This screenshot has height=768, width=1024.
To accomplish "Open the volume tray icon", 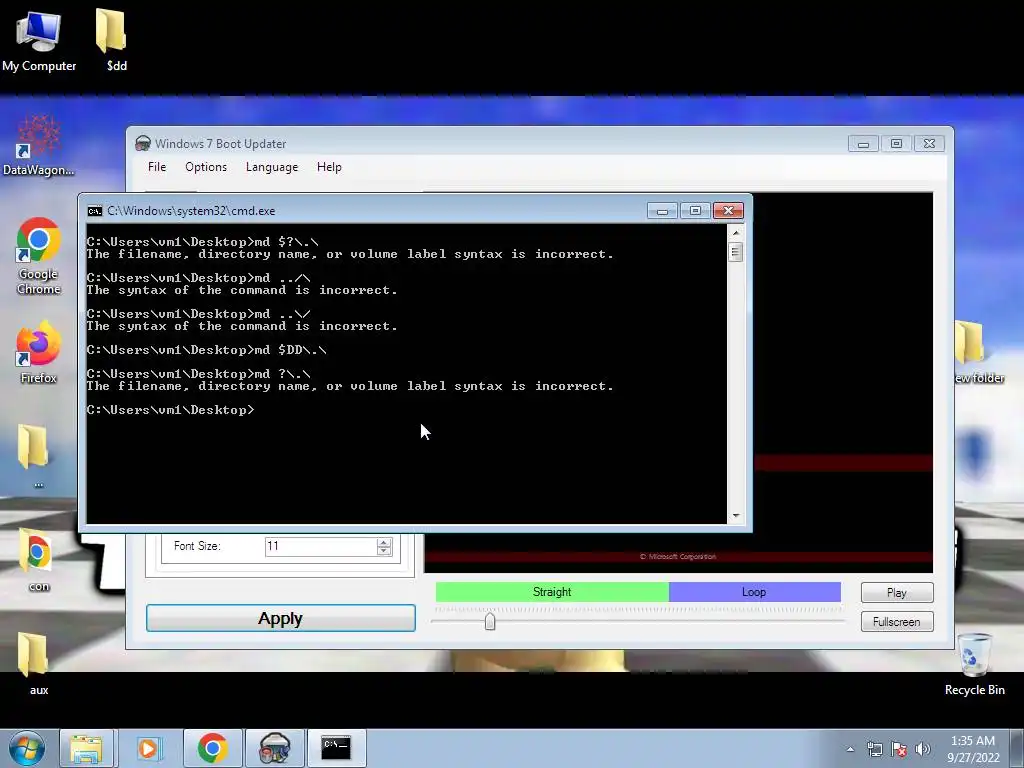I will point(923,749).
